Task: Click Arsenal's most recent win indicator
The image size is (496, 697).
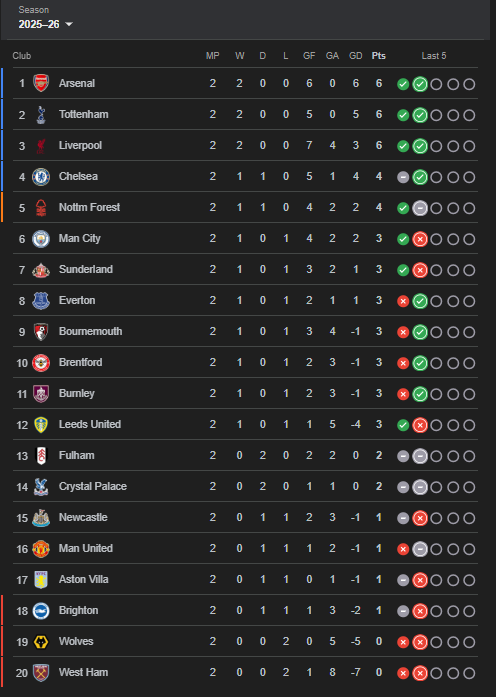Action: (420, 84)
